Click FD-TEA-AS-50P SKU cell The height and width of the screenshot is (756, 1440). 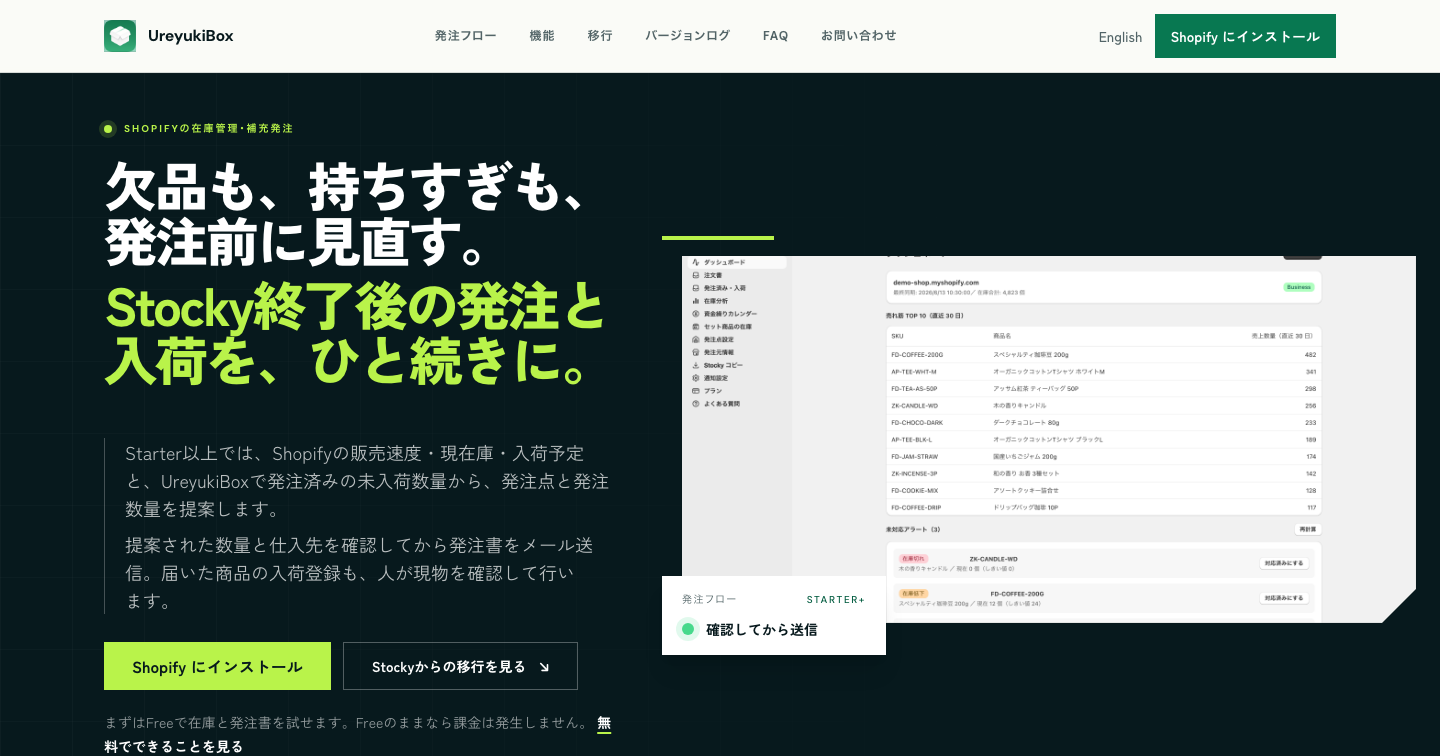pyautogui.click(x=914, y=388)
